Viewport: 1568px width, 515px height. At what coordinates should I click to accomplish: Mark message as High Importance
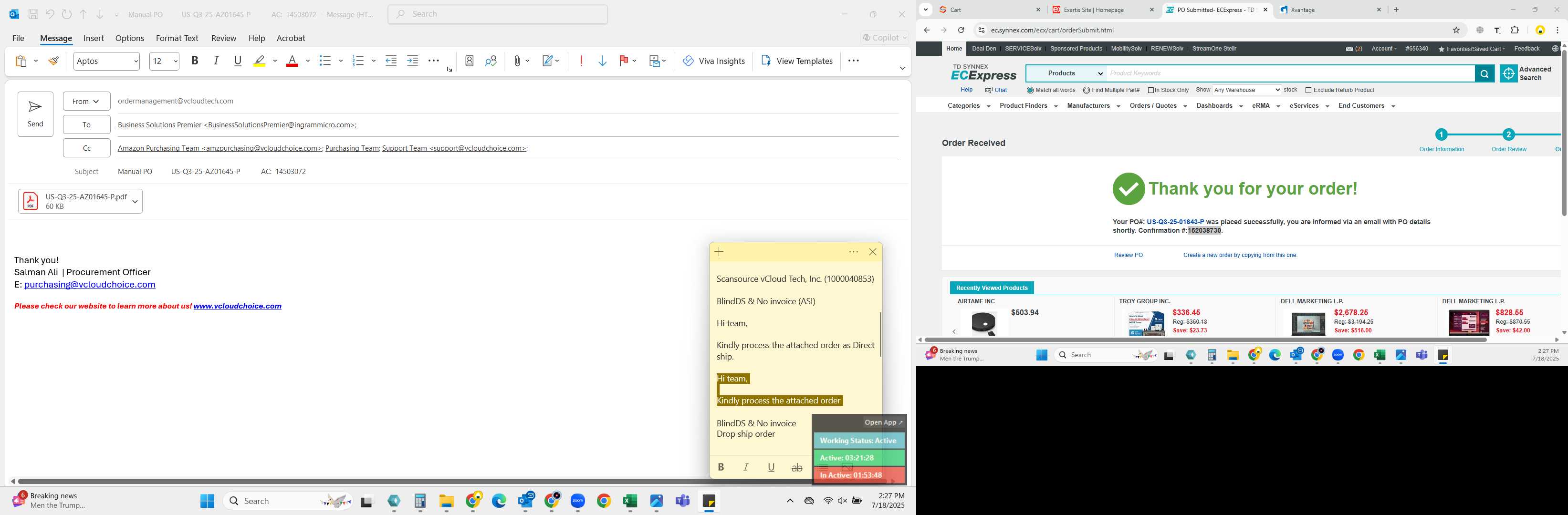[581, 61]
